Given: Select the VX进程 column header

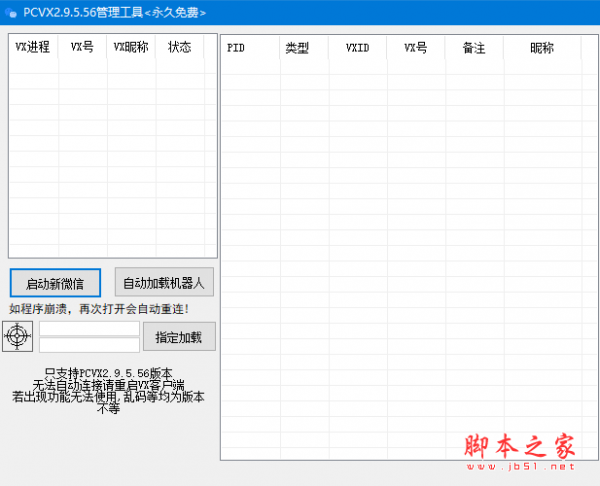Looking at the screenshot, I should (33, 47).
